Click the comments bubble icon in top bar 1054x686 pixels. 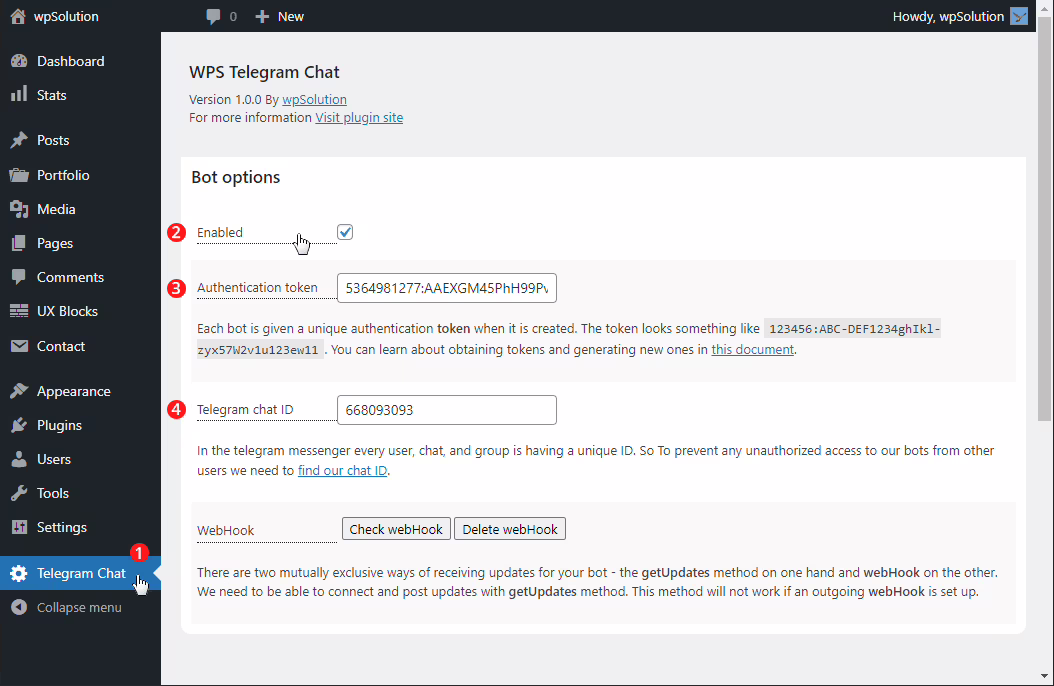click(213, 16)
